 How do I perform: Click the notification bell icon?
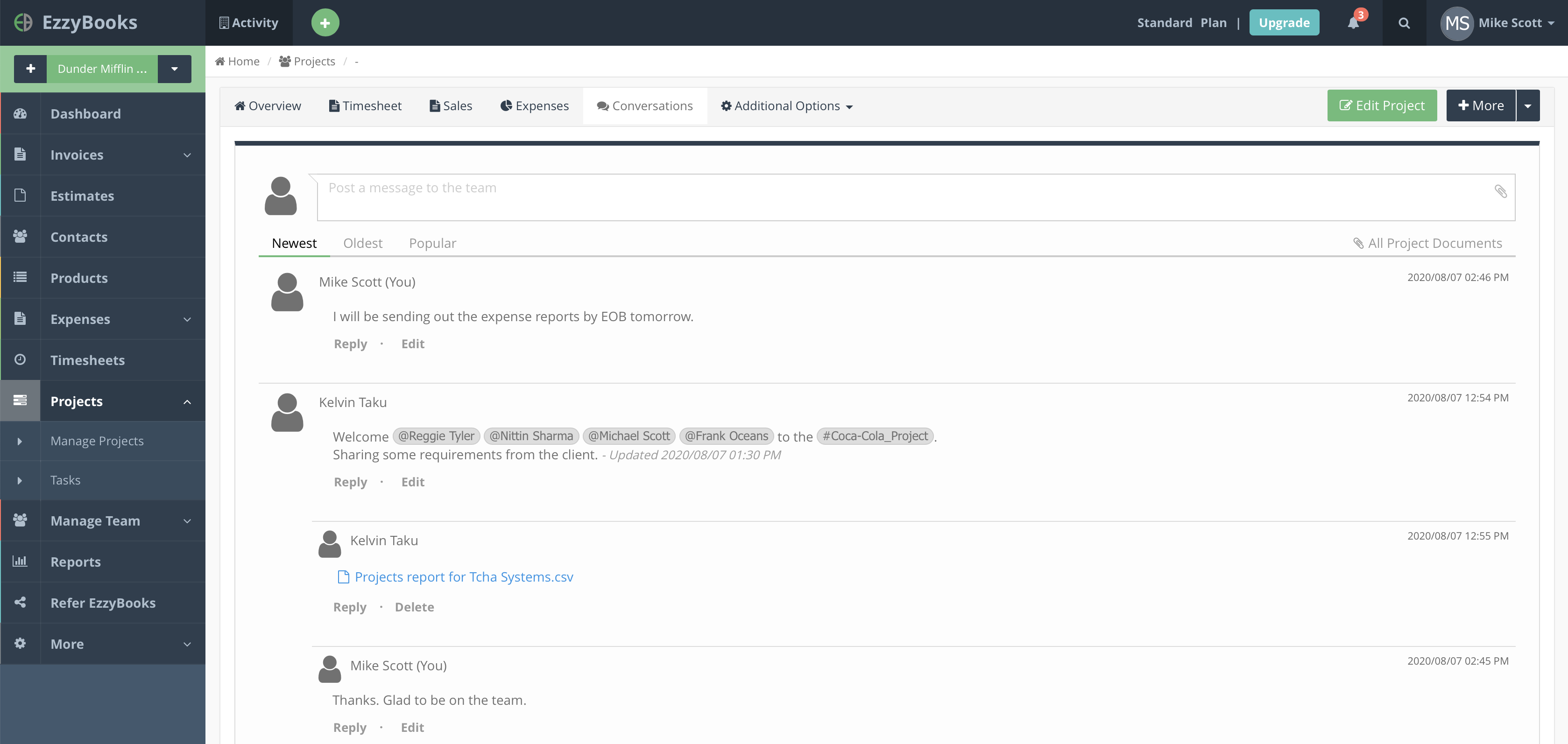[1353, 23]
